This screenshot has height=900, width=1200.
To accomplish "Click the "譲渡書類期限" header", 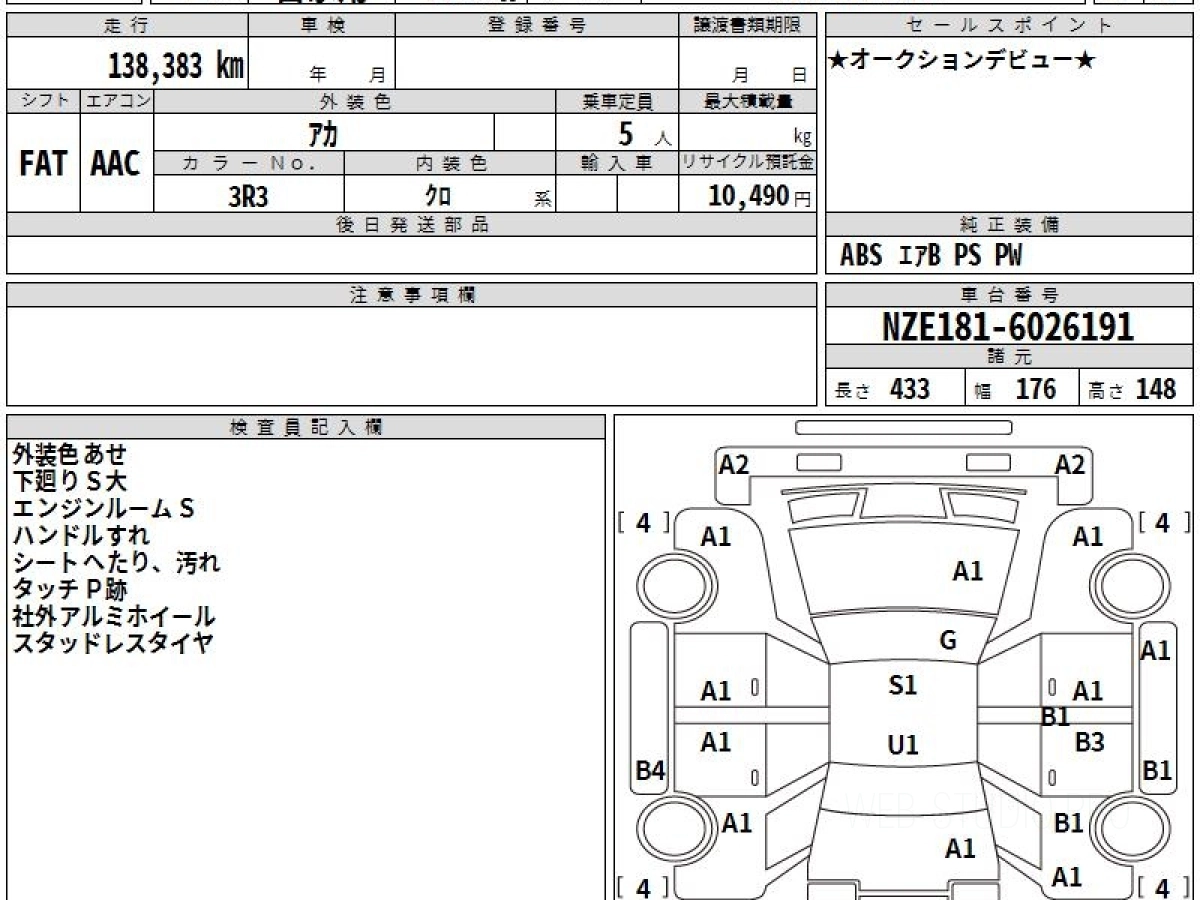I will 747,25.
